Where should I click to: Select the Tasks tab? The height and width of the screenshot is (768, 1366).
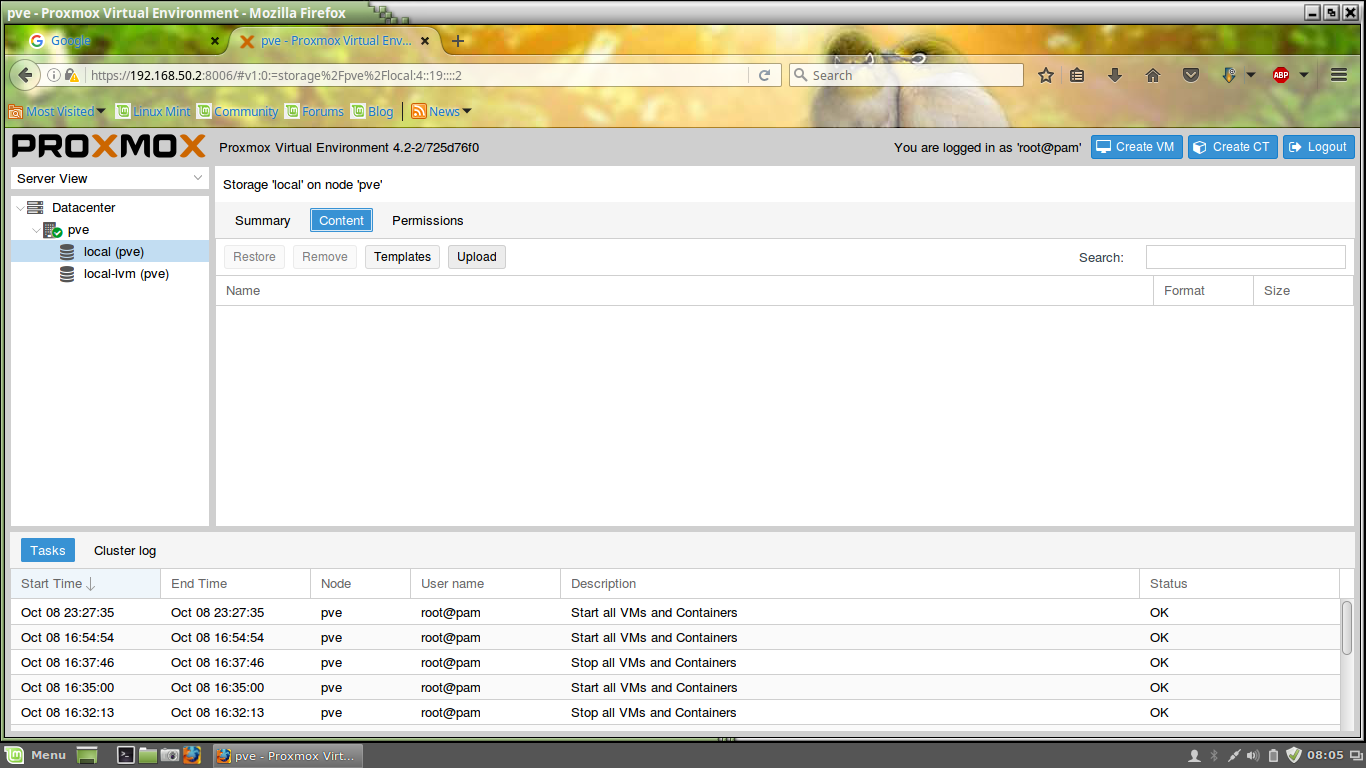pos(48,550)
